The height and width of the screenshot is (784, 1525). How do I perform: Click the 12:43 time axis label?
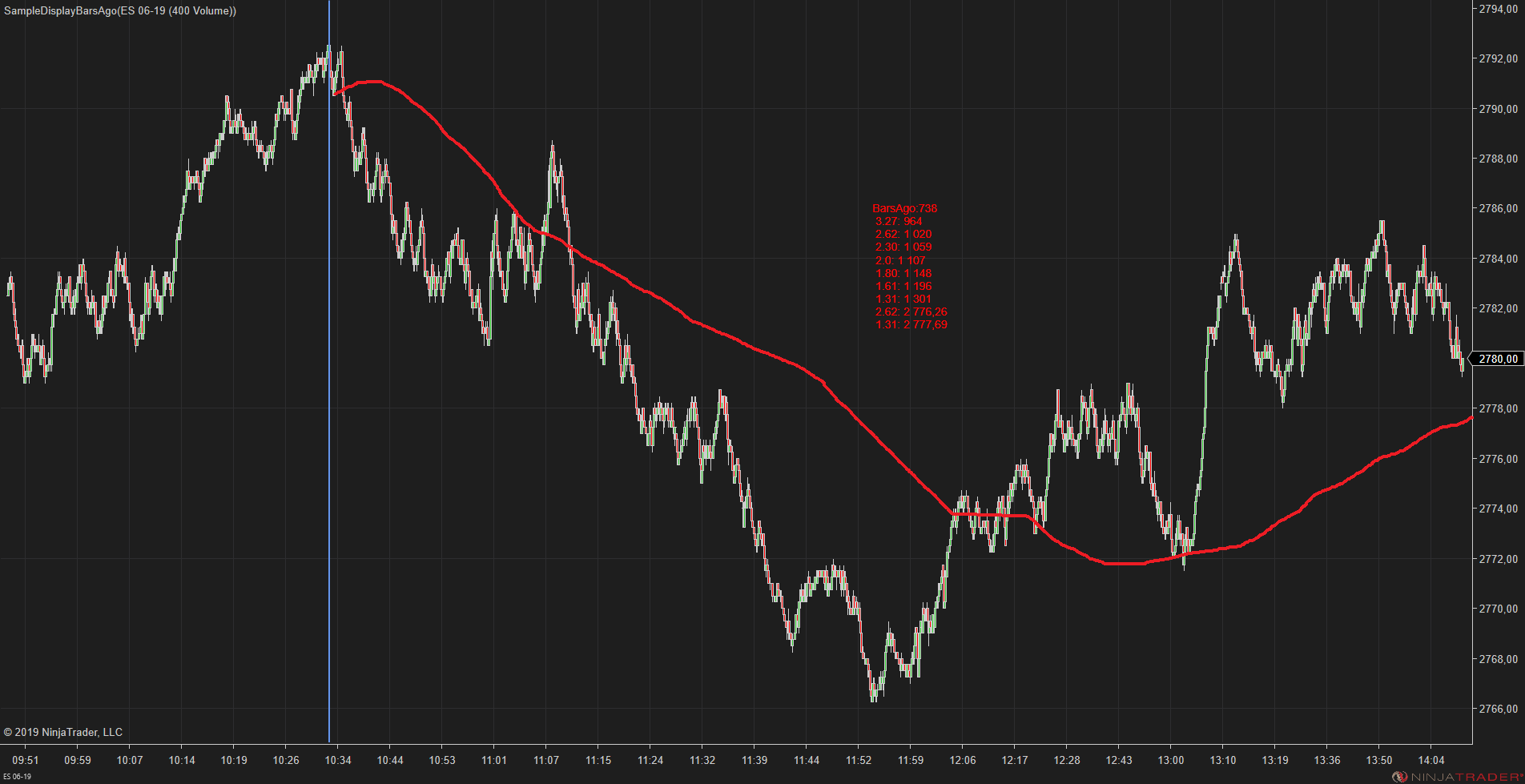1119,760
